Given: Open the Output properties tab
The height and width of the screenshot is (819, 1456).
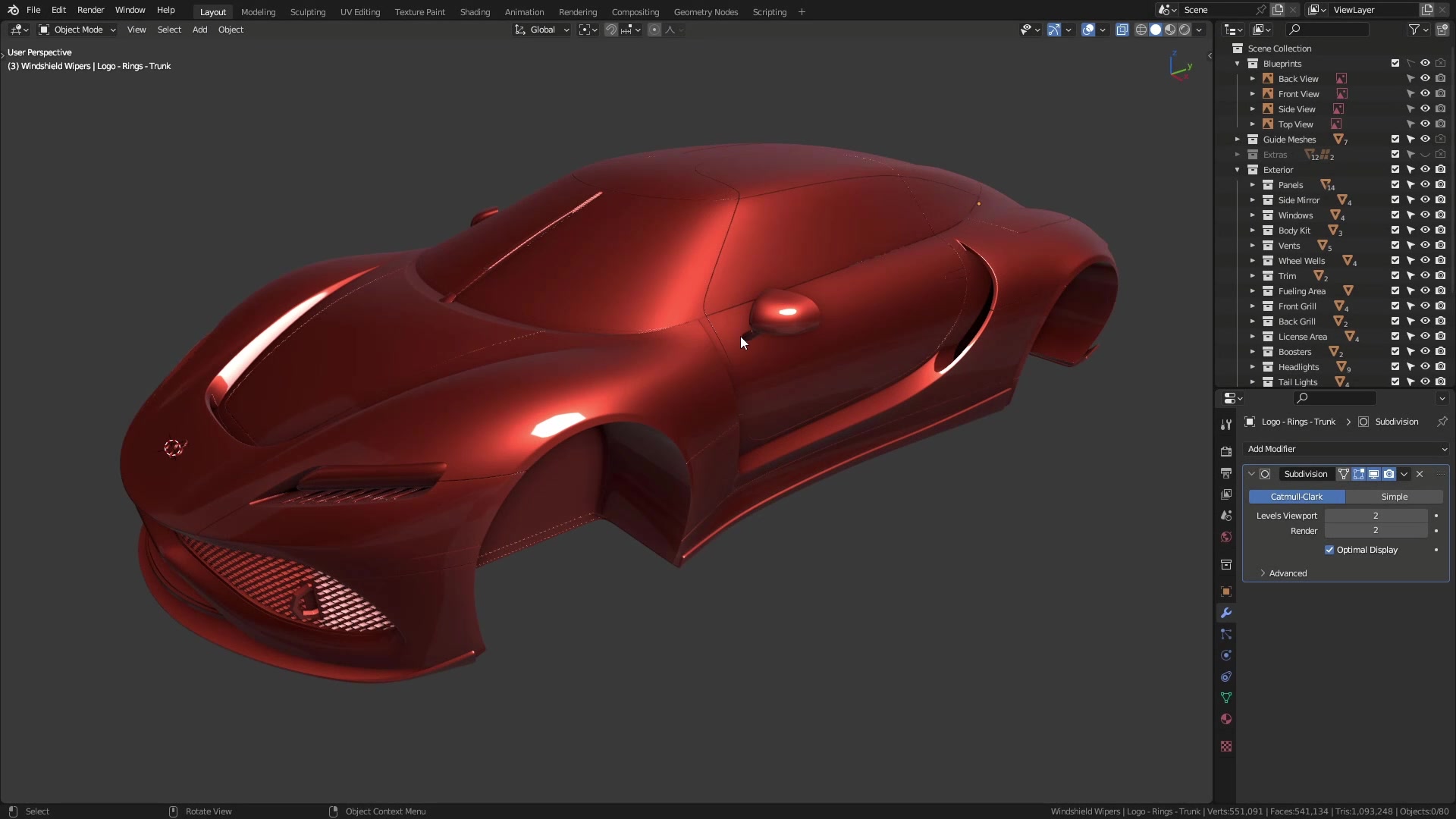Looking at the screenshot, I should pos(1226,473).
